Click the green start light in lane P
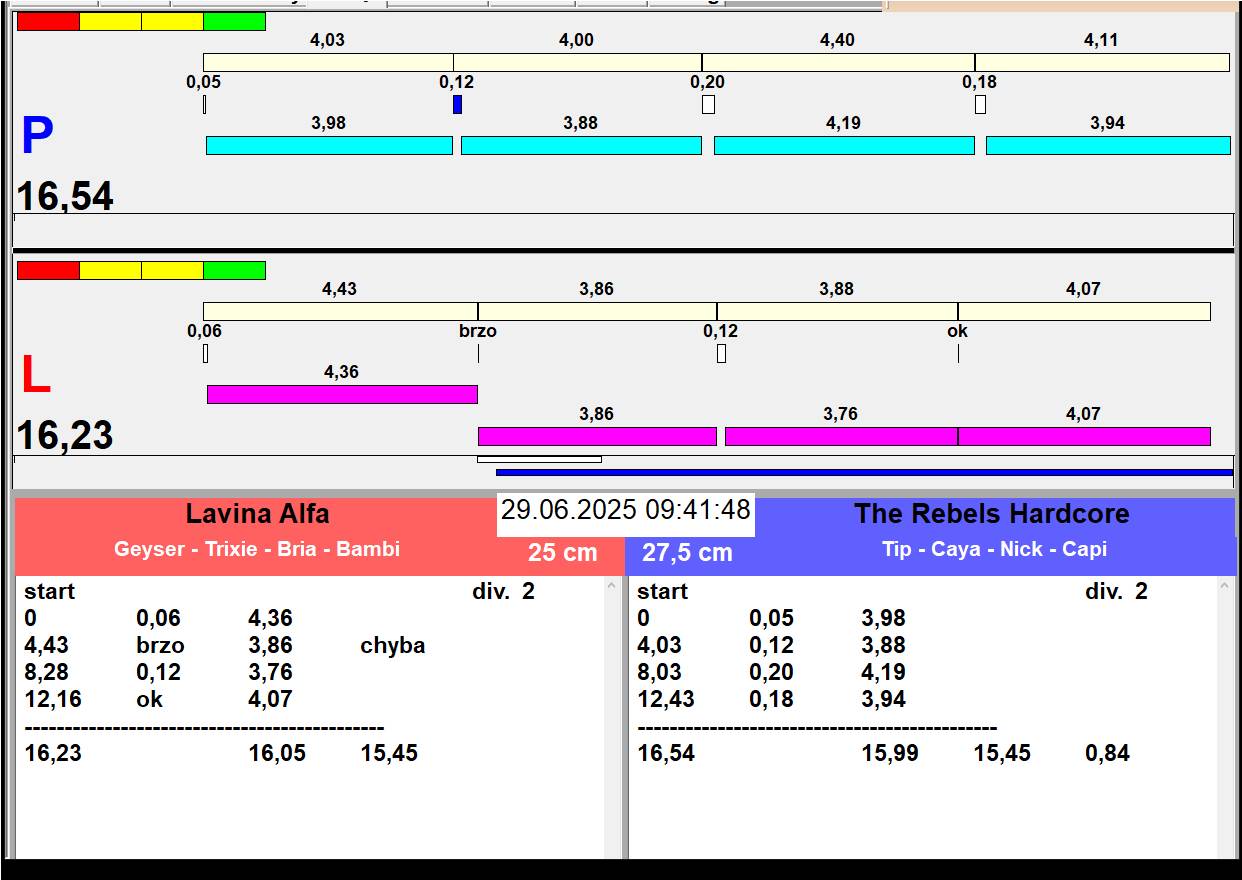Screen dimensions: 1242x880 [x=234, y=21]
